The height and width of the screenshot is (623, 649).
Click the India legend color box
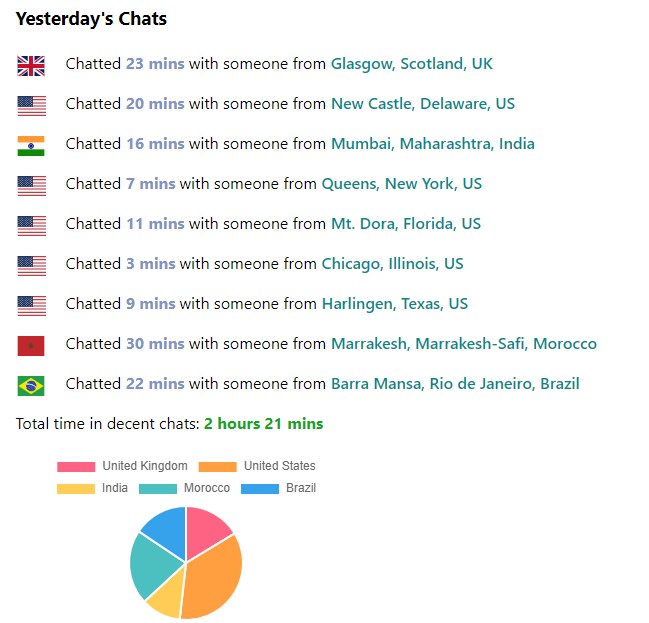coord(76,488)
